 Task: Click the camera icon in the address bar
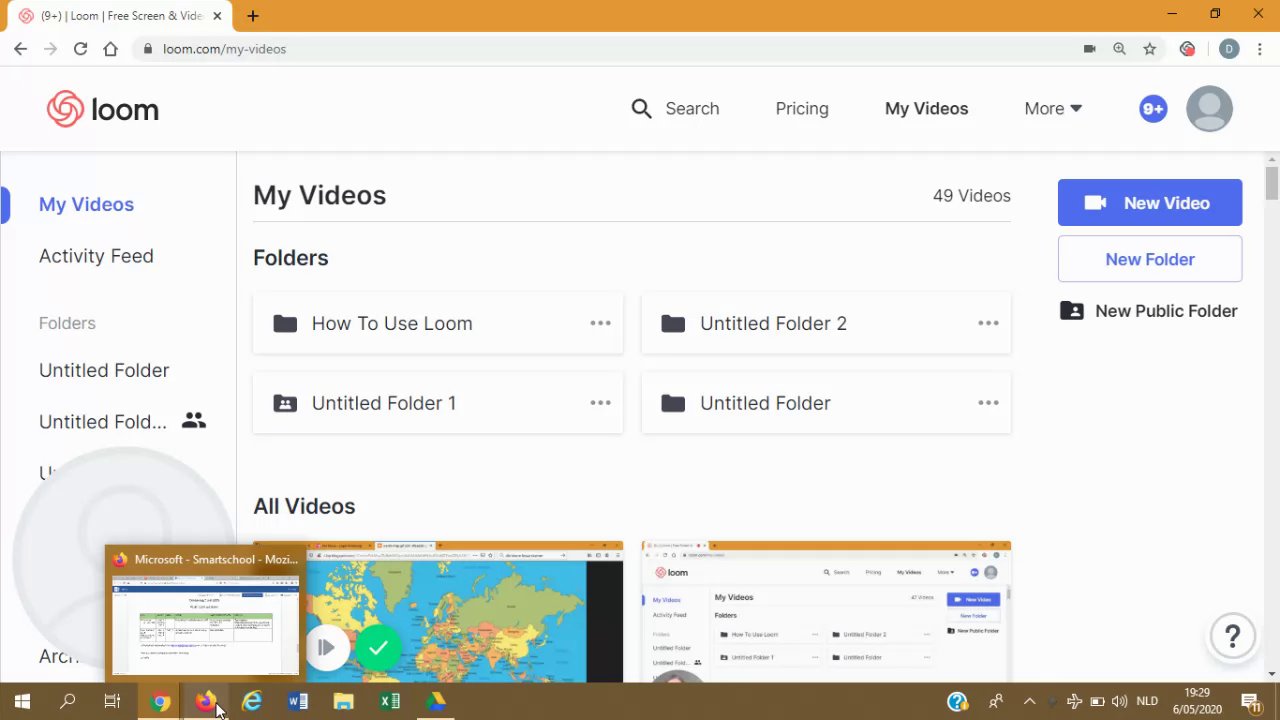tap(1090, 49)
